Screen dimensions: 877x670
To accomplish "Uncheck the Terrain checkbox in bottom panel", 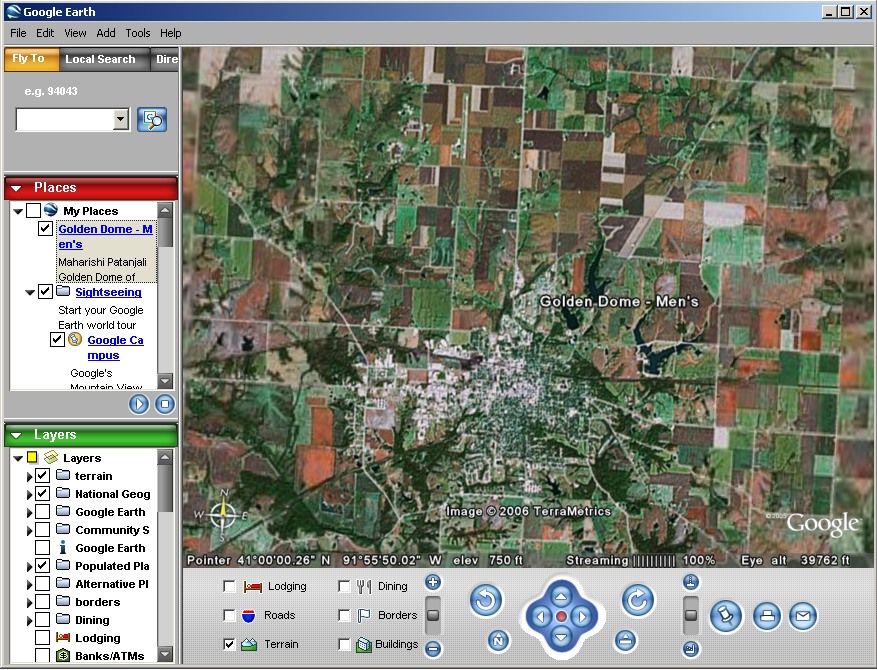I will pyautogui.click(x=229, y=644).
